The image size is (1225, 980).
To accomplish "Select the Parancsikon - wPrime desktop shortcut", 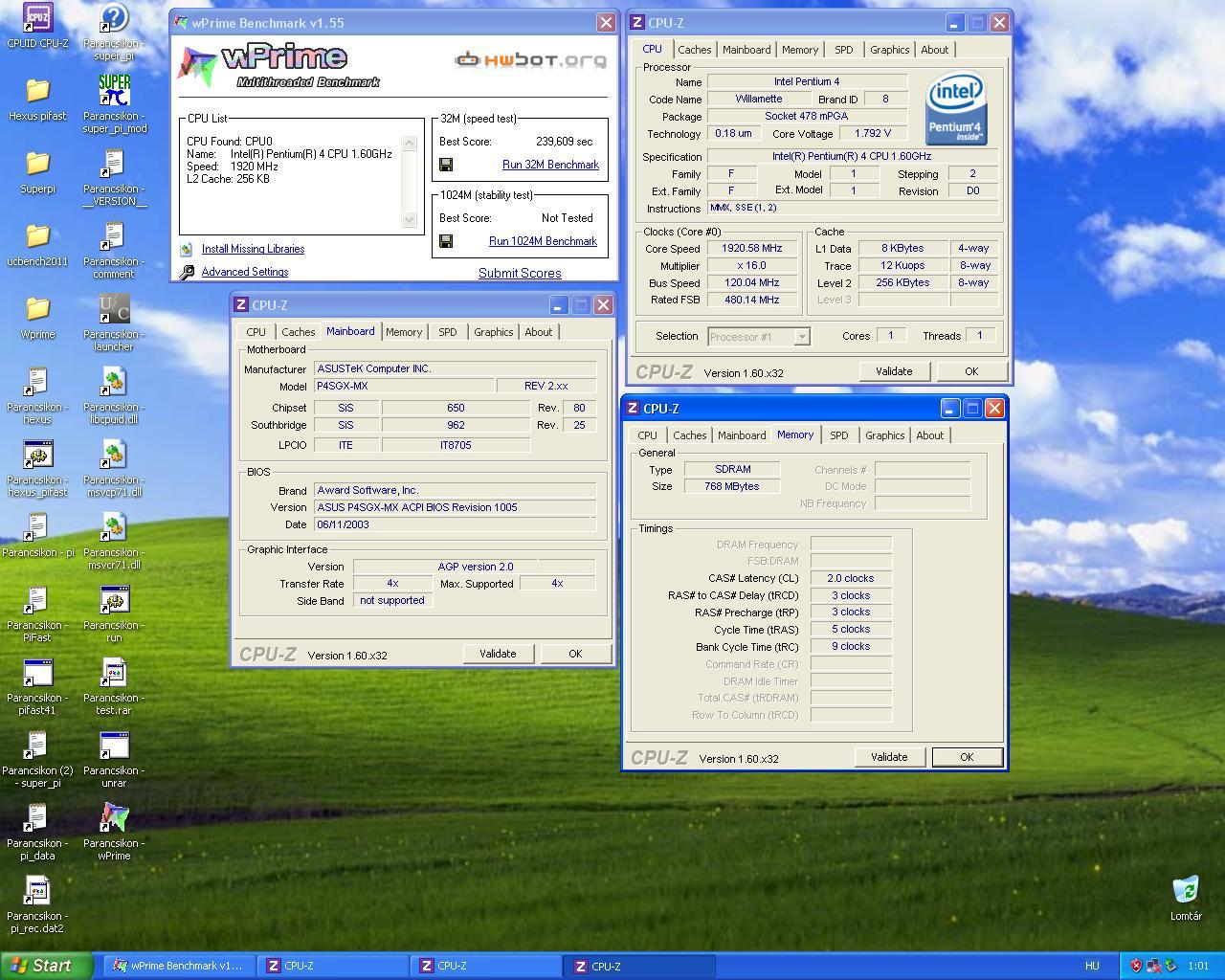I will pos(114,831).
